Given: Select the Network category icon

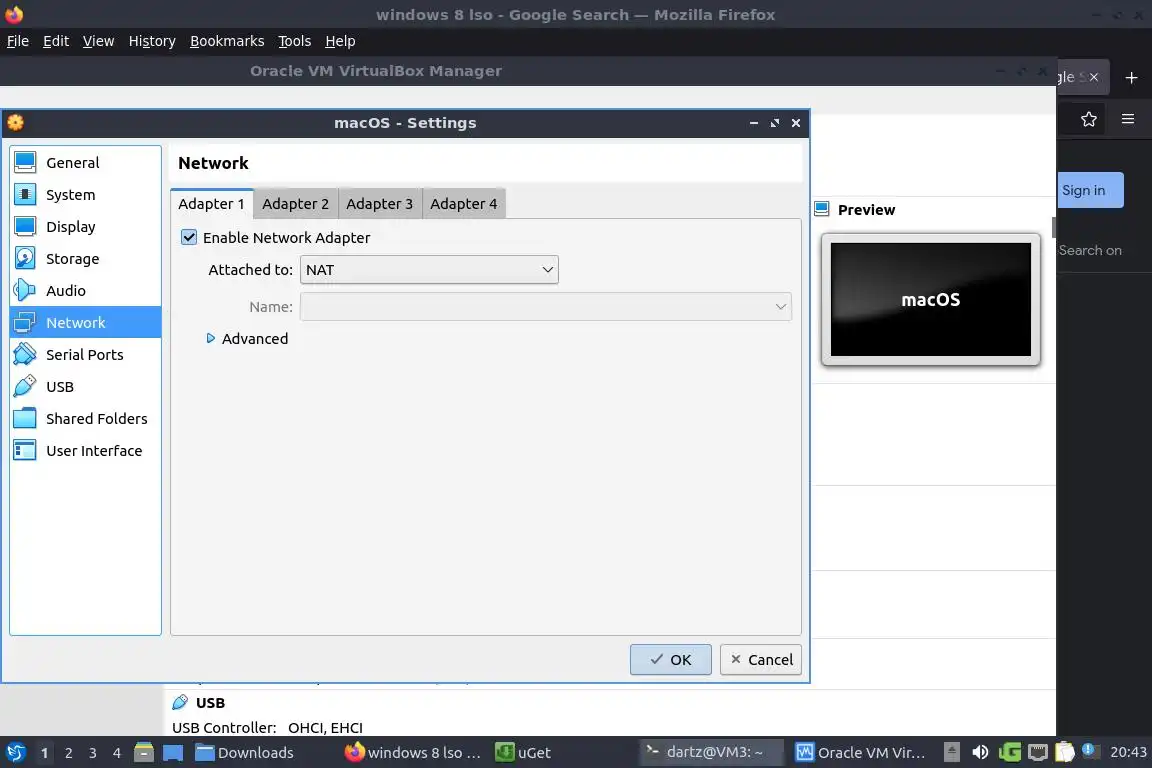Looking at the screenshot, I should pos(25,323).
